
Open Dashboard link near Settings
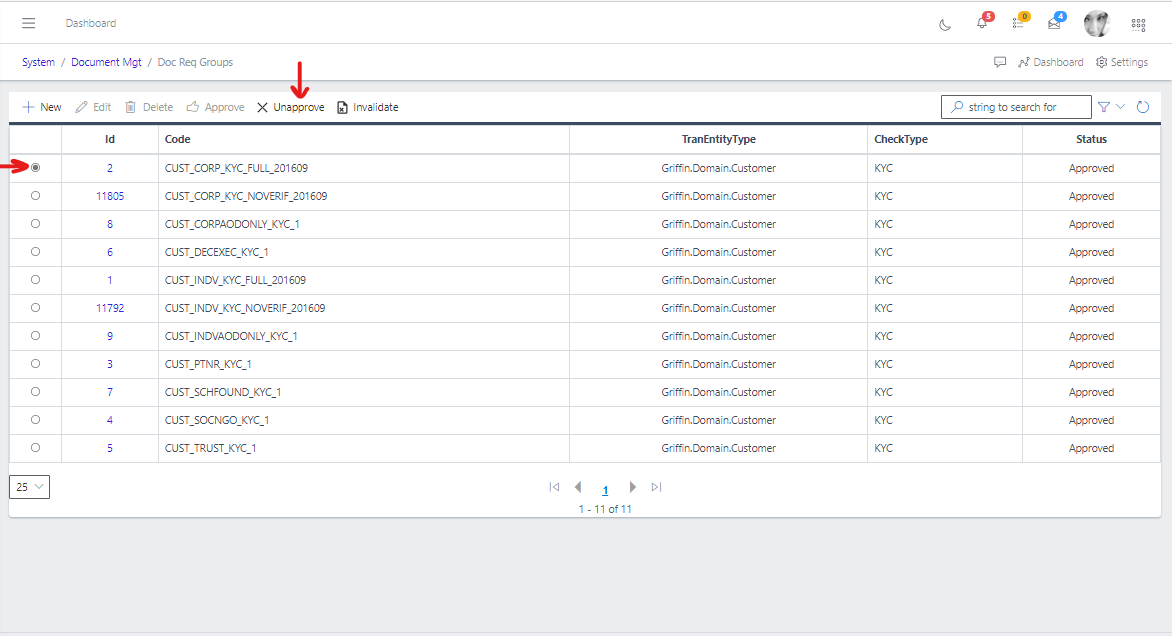[x=1050, y=62]
